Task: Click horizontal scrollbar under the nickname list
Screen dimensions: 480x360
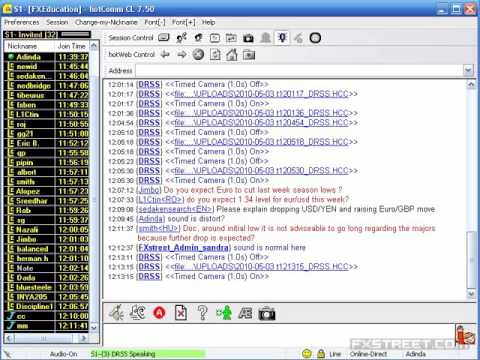Action: 46,338
